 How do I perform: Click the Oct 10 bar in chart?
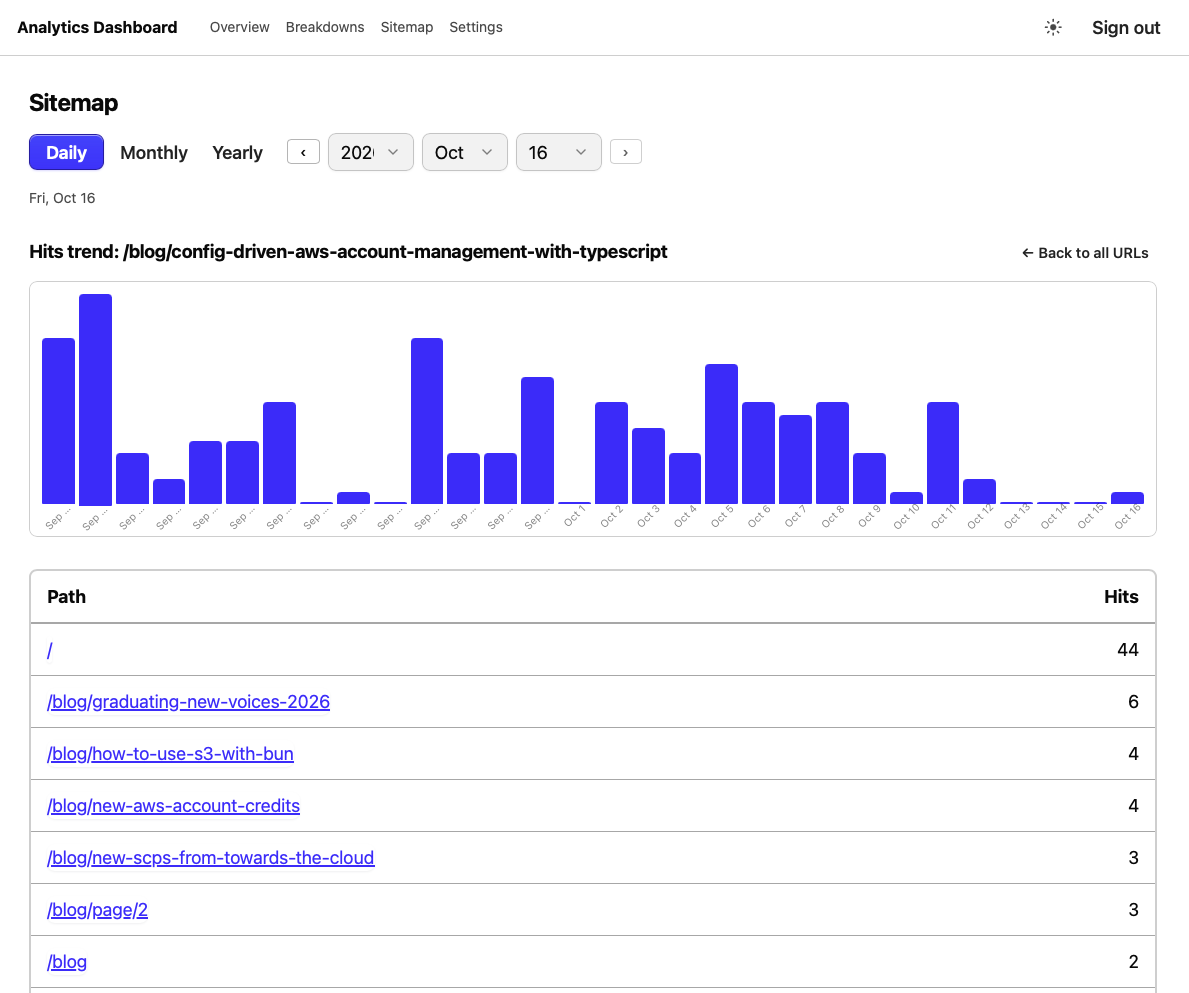(906, 498)
